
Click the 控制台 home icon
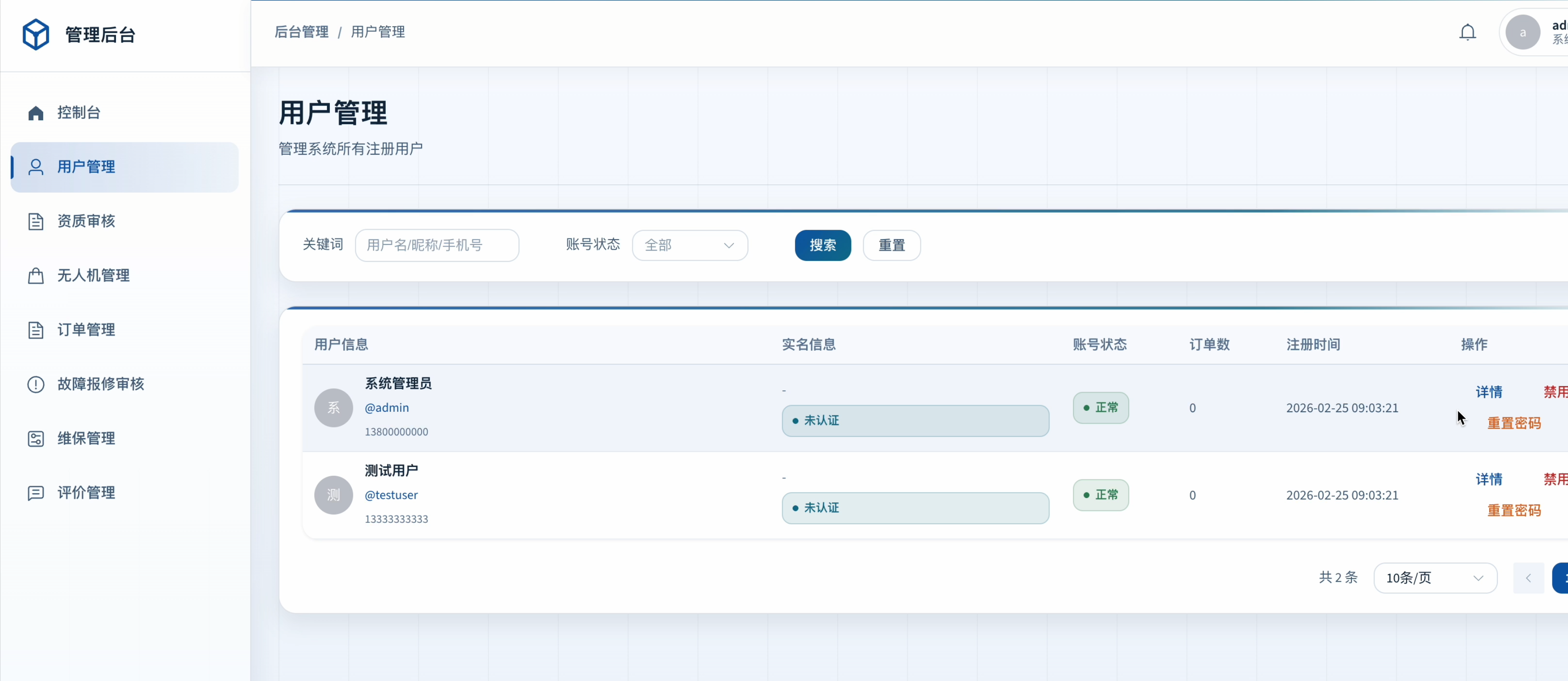[36, 112]
